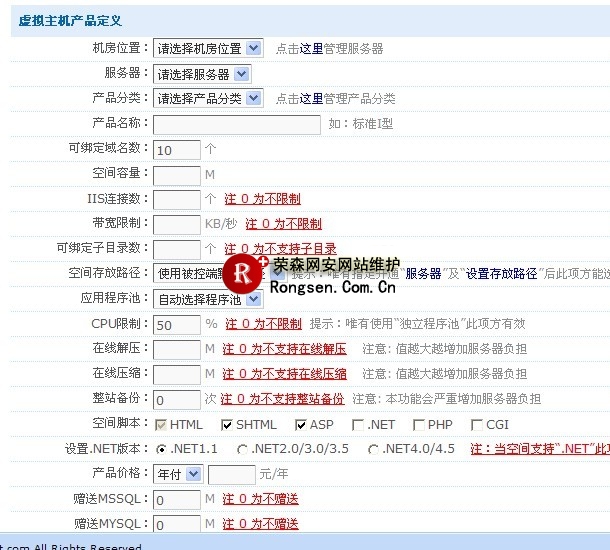The height and width of the screenshot is (550, 610).
Task: Click the 带宽限制 input field
Action: pyautogui.click(x=177, y=224)
